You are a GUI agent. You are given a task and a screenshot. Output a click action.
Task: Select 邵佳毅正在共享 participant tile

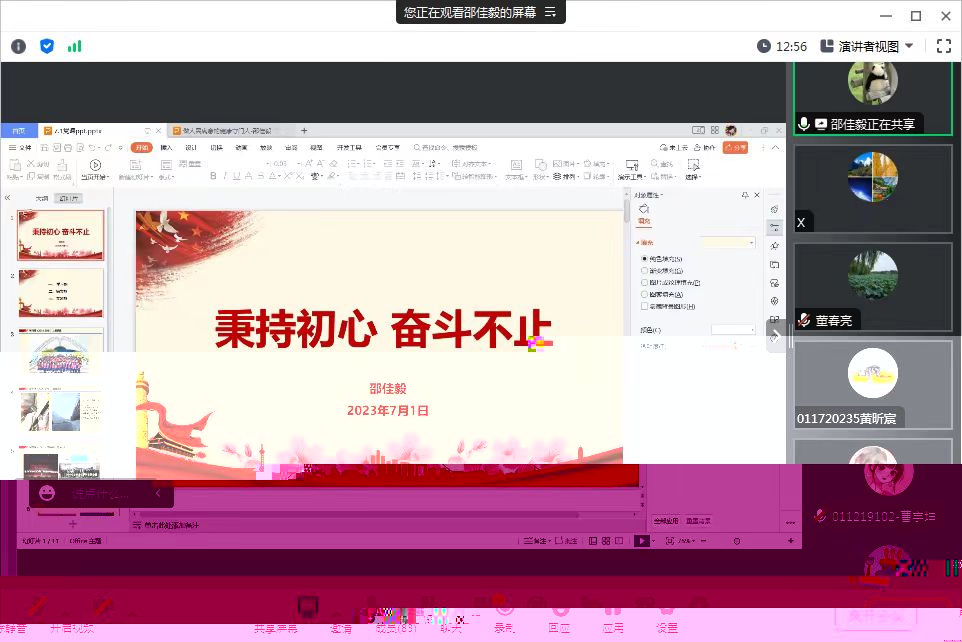coord(872,98)
